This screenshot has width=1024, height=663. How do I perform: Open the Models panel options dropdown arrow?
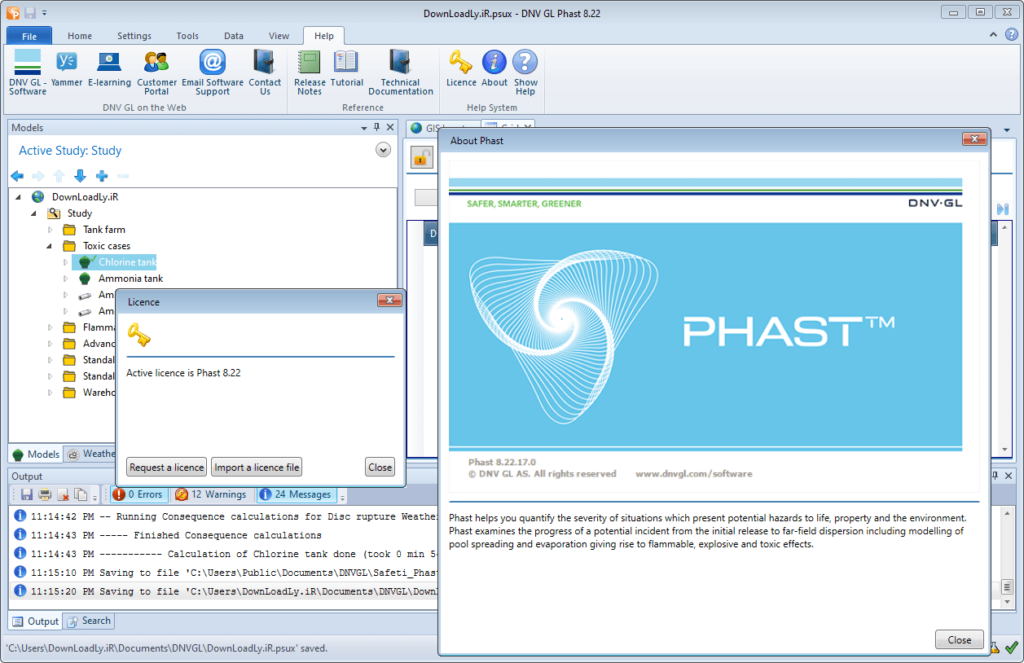tap(364, 128)
